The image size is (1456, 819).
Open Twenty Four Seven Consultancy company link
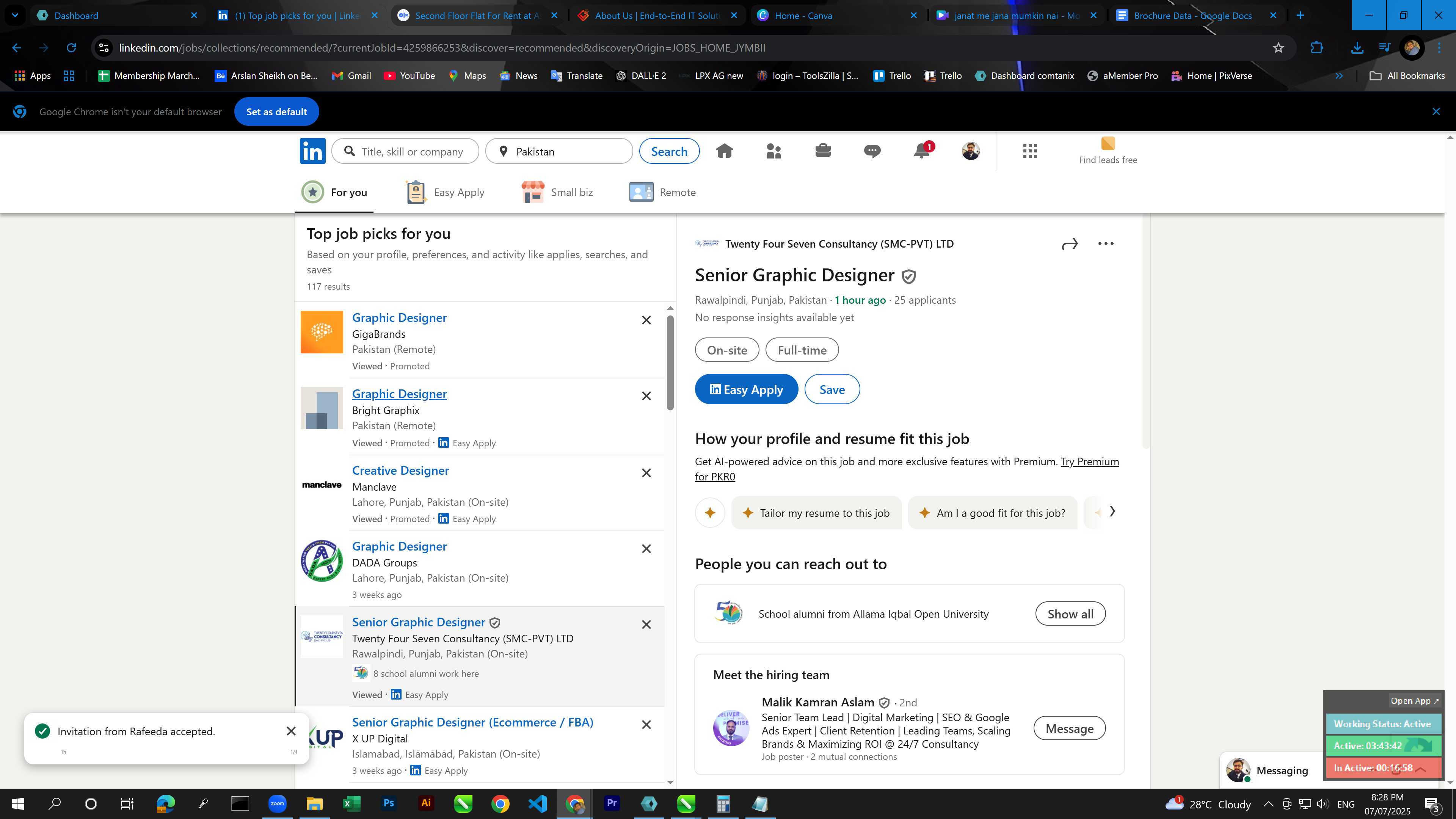pyautogui.click(x=839, y=244)
